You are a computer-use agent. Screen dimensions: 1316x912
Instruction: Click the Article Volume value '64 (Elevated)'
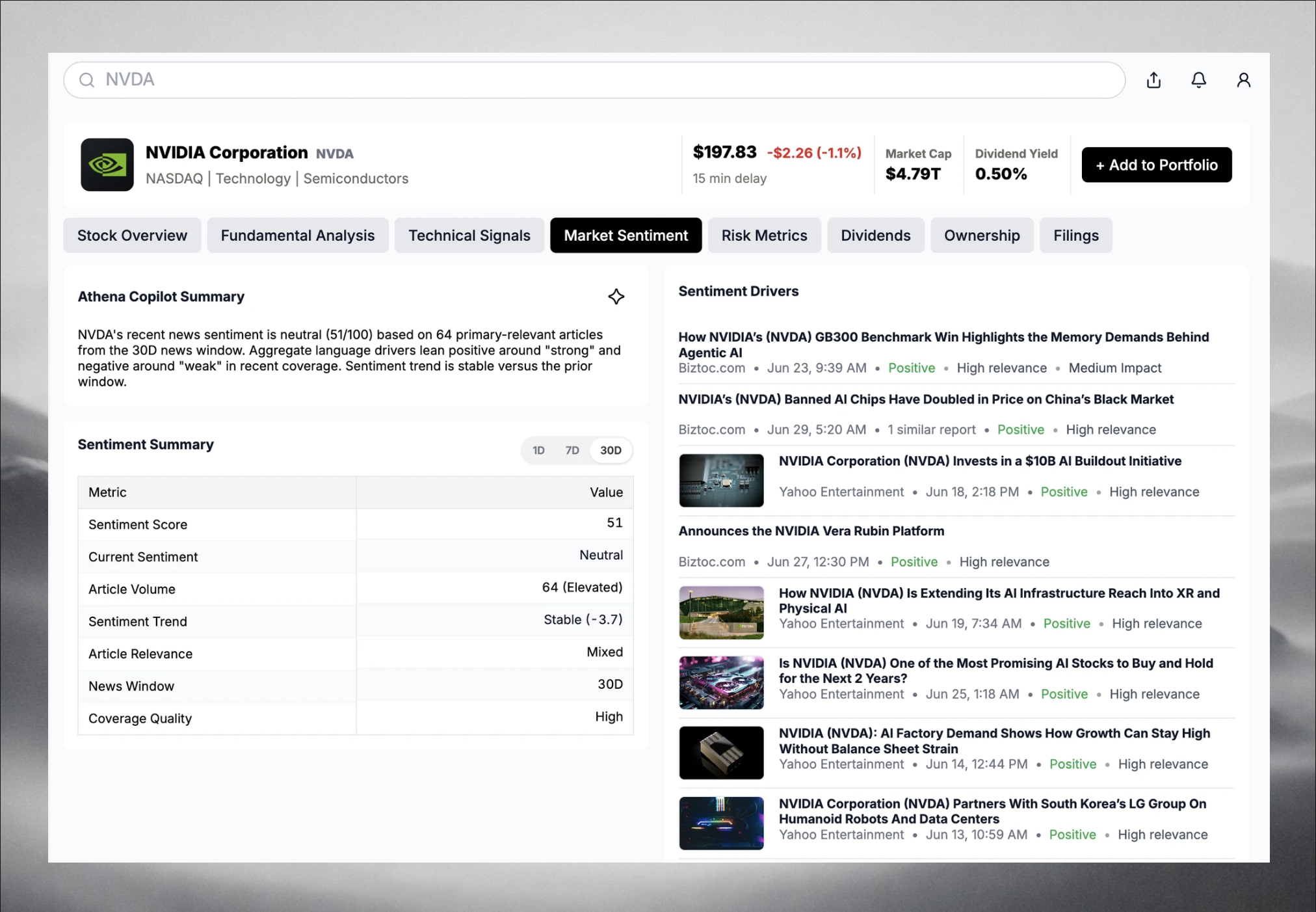pos(582,587)
